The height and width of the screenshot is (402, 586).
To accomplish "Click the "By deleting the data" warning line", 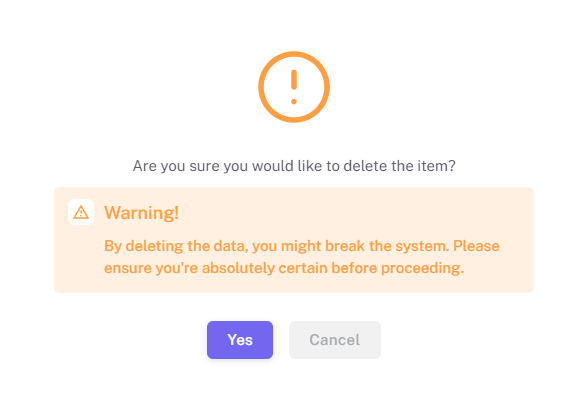I will click(302, 246).
